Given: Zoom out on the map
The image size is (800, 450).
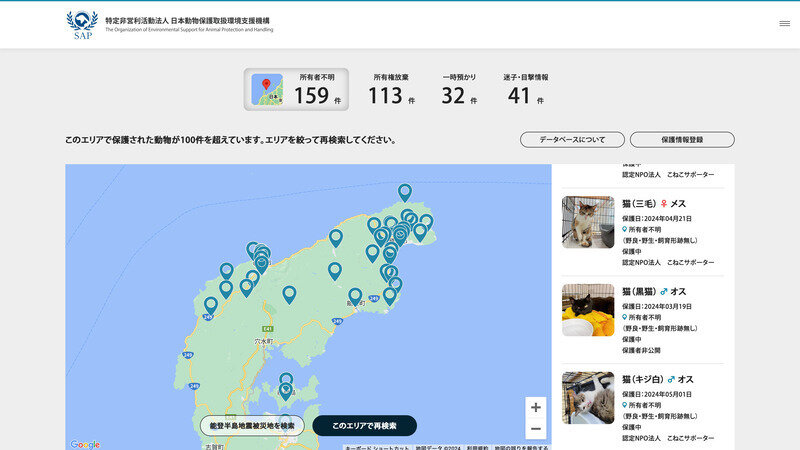Looking at the screenshot, I should point(536,429).
